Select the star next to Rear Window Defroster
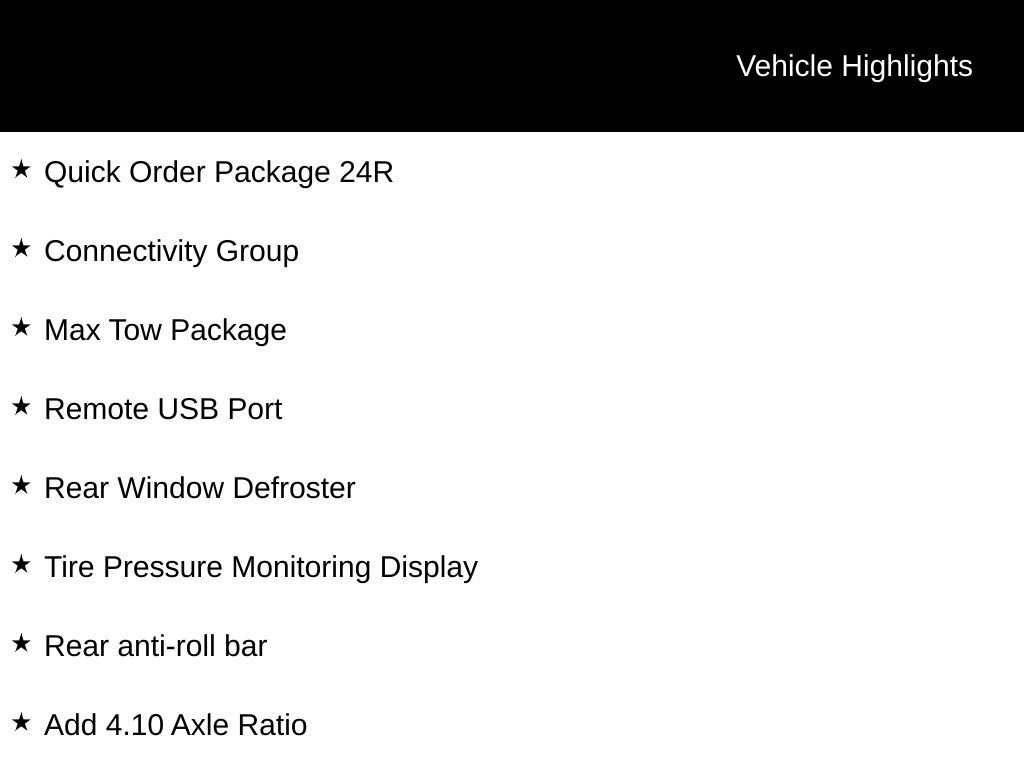The width and height of the screenshot is (1024, 768). pos(21,486)
